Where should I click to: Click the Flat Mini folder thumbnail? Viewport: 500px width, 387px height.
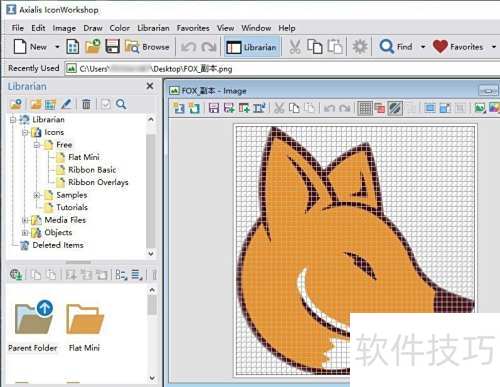pyautogui.click(x=84, y=326)
